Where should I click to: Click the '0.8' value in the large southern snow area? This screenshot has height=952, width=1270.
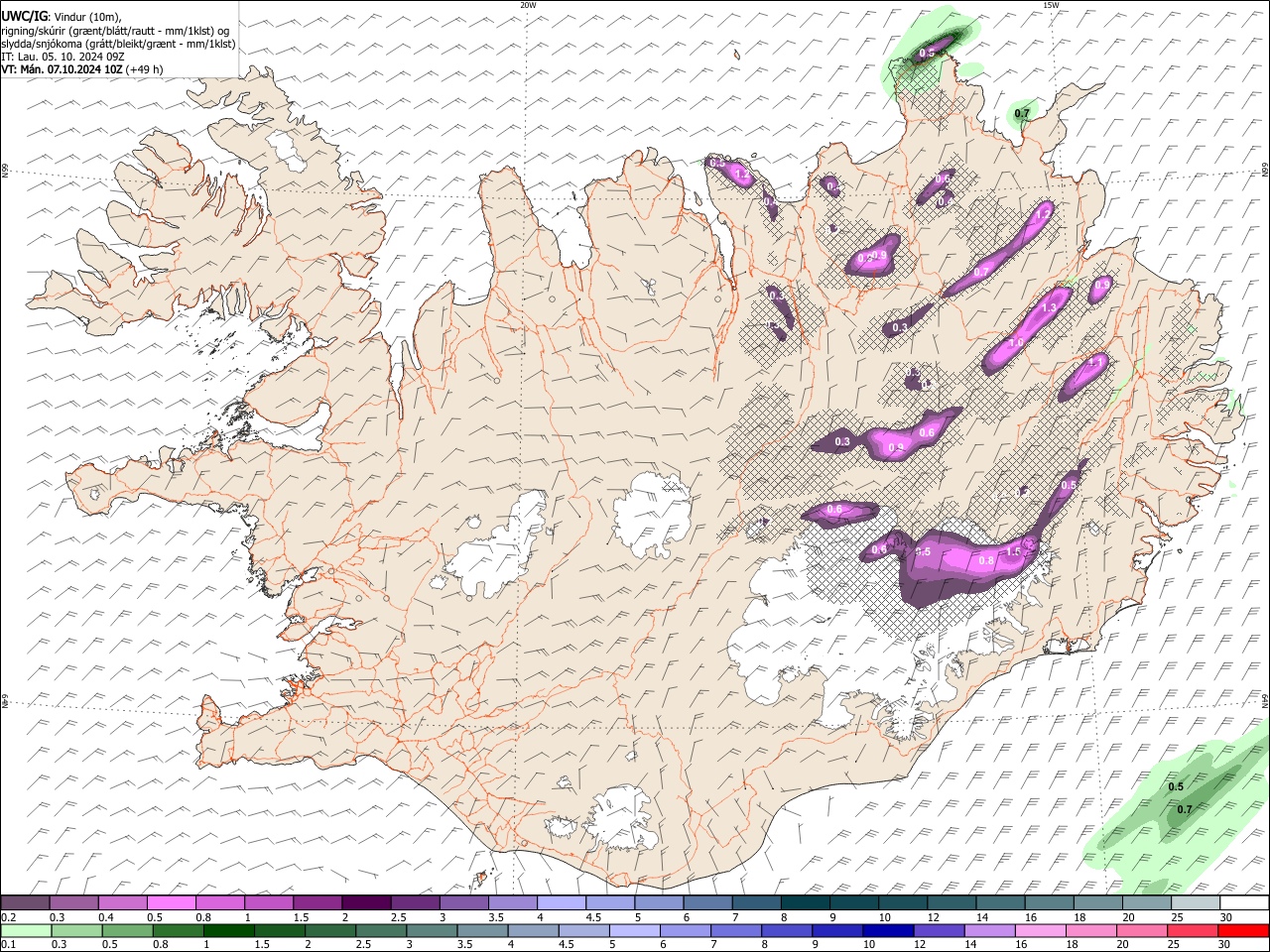(x=986, y=560)
